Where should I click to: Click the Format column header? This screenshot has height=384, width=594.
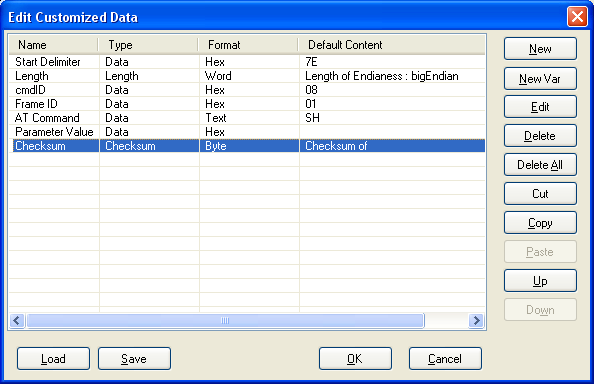tap(248, 45)
